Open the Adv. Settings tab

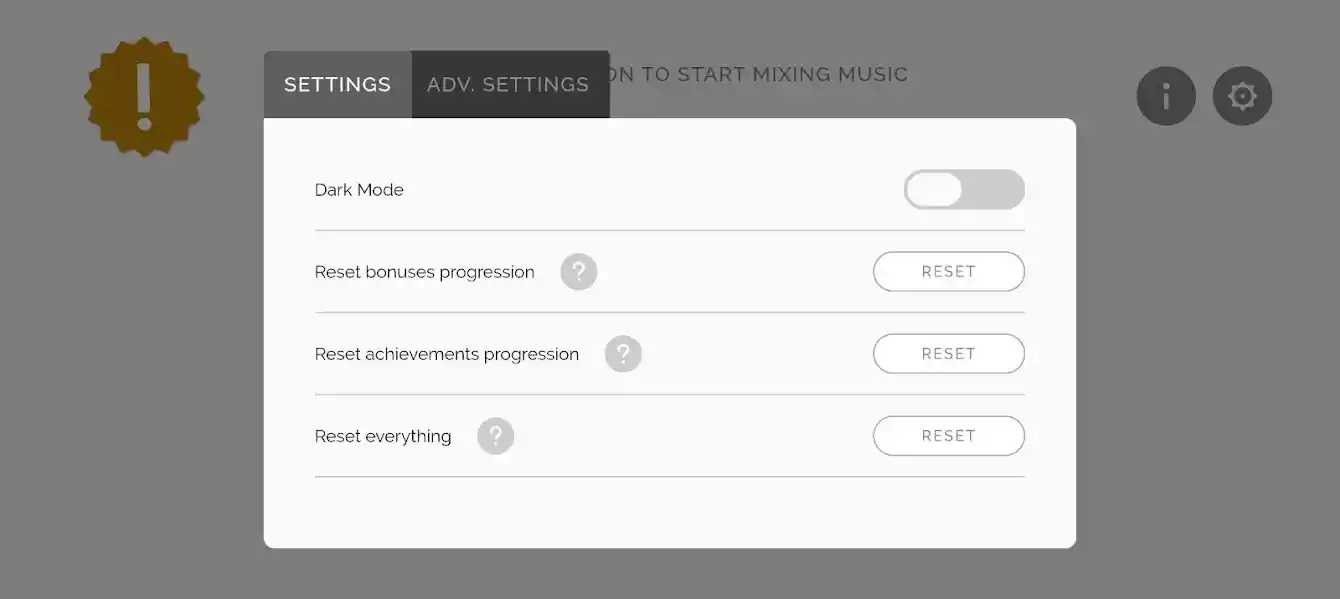pos(508,85)
